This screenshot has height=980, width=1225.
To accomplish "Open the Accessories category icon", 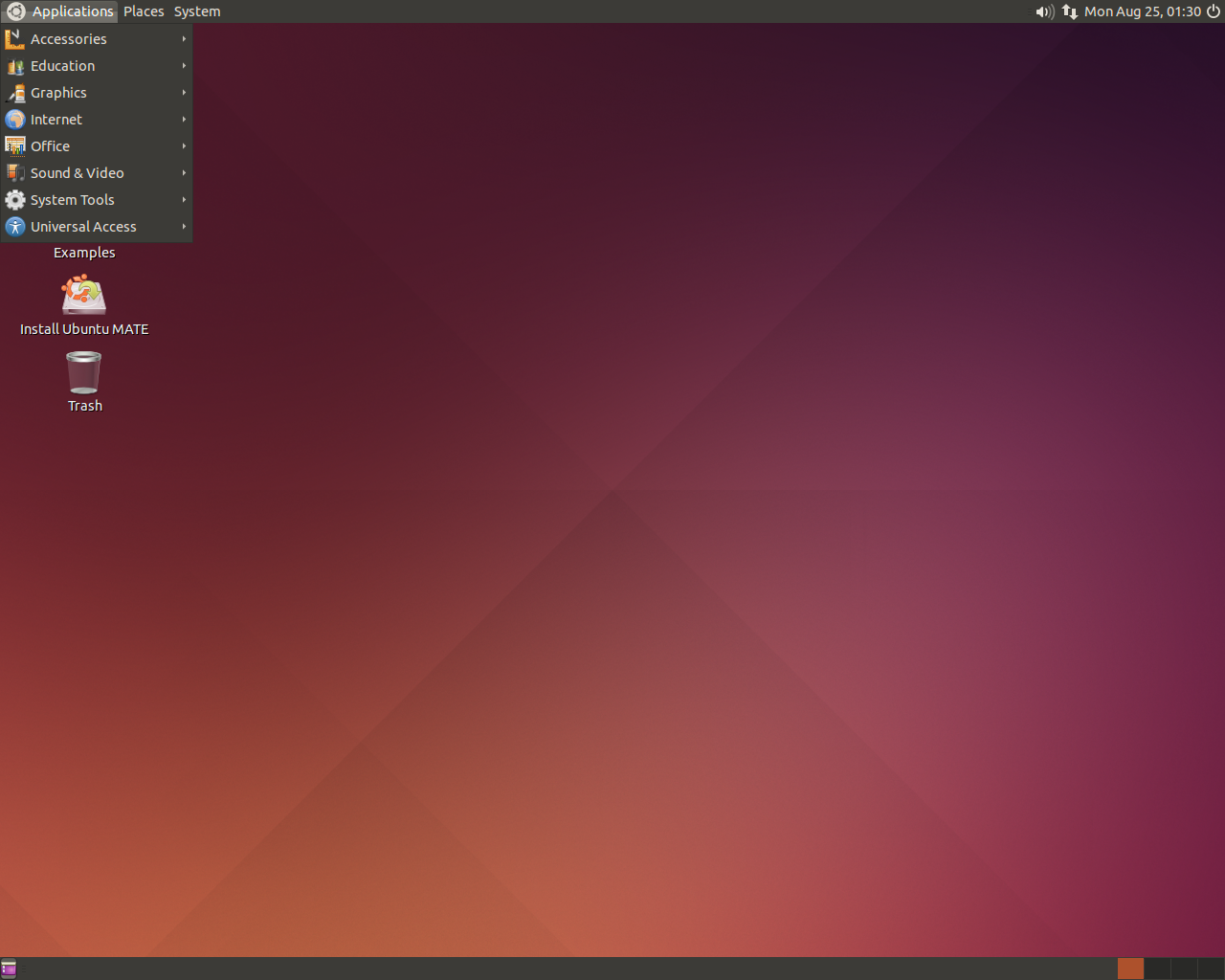I will [x=15, y=39].
